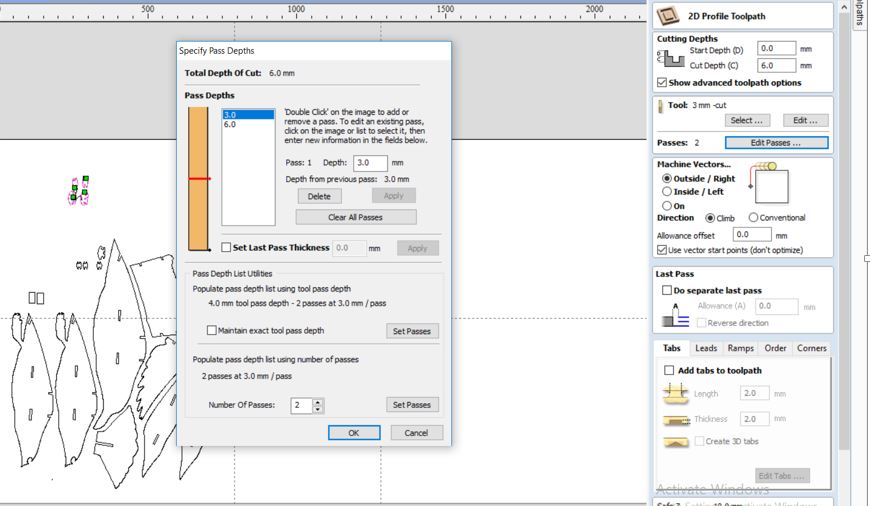Screen dimensions: 870x506
Task: Click the tab length illustration icon
Action: [675, 393]
